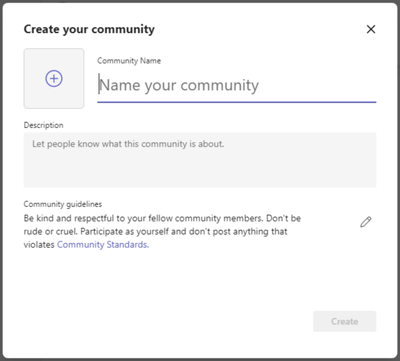Click the 'Description' label
Screen dimensions: 400x361
coord(43,125)
